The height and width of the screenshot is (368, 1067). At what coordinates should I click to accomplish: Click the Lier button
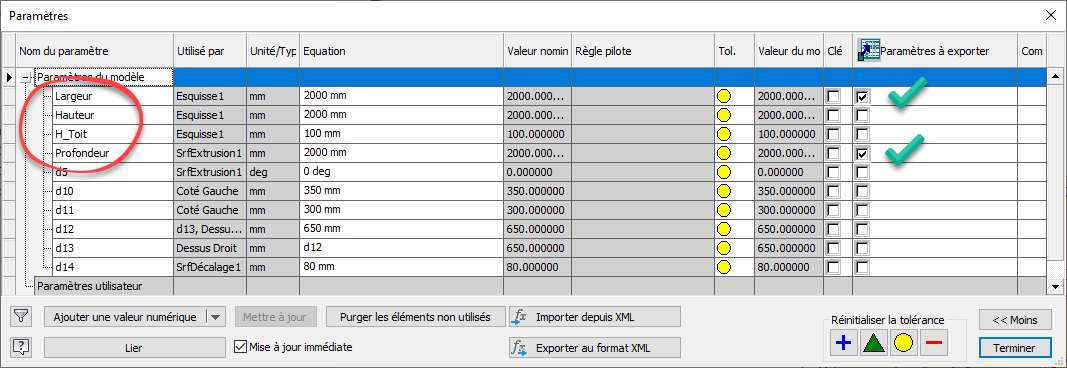[x=134, y=348]
